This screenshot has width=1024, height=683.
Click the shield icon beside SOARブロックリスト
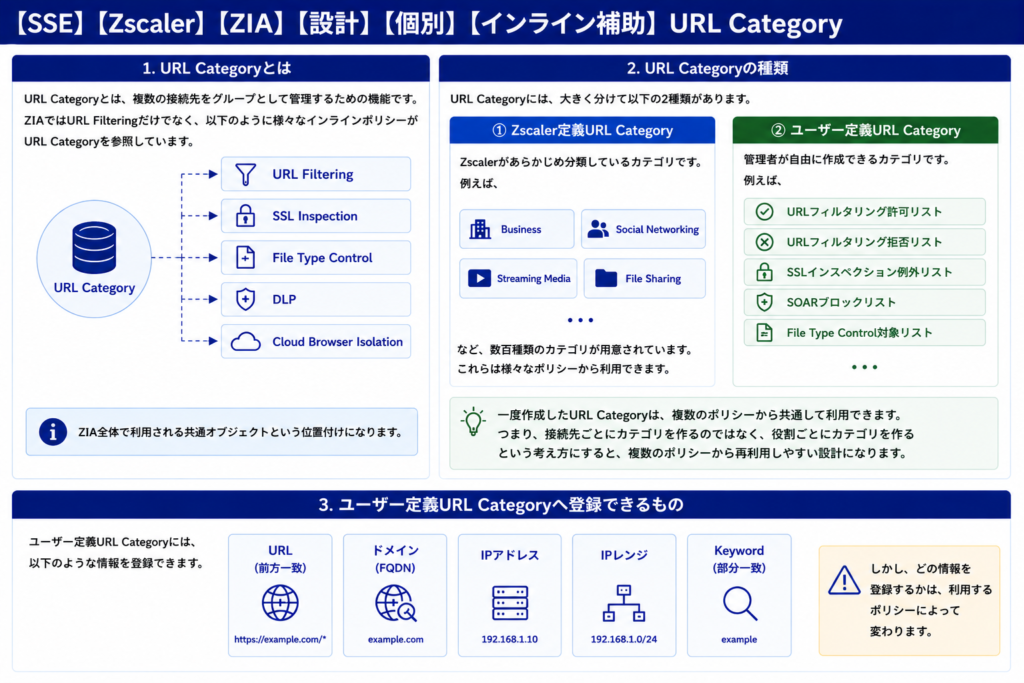[764, 302]
